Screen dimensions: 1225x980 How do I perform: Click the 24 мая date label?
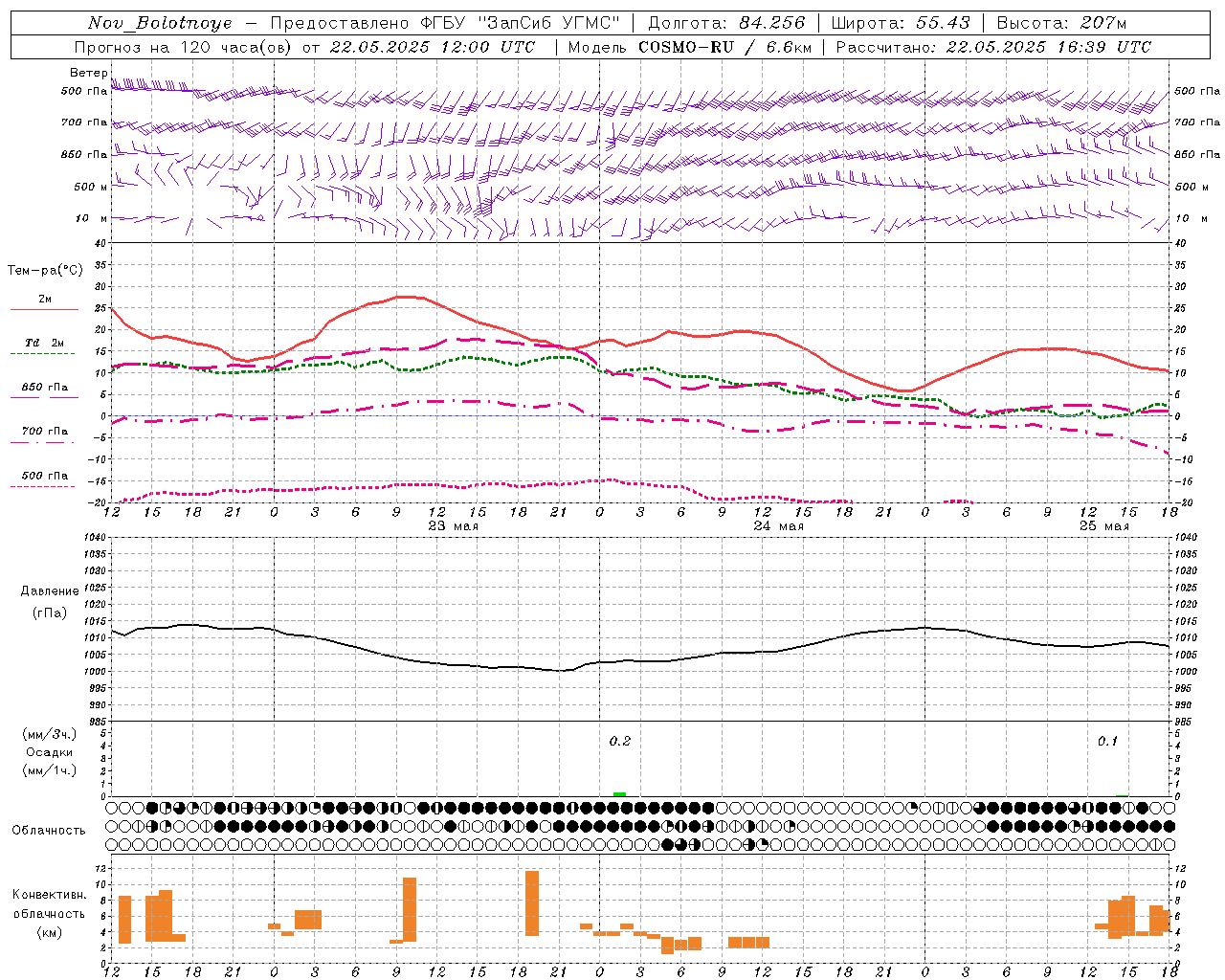coord(778,525)
